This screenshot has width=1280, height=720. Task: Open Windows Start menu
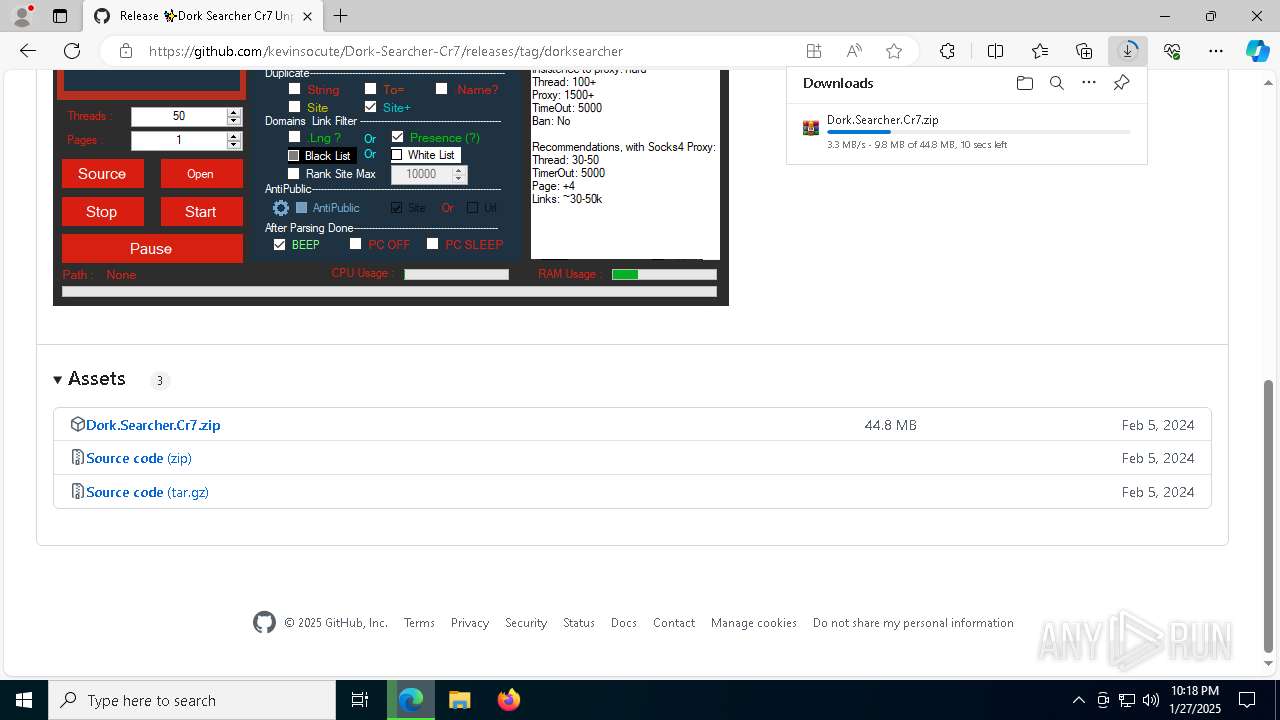(24, 700)
